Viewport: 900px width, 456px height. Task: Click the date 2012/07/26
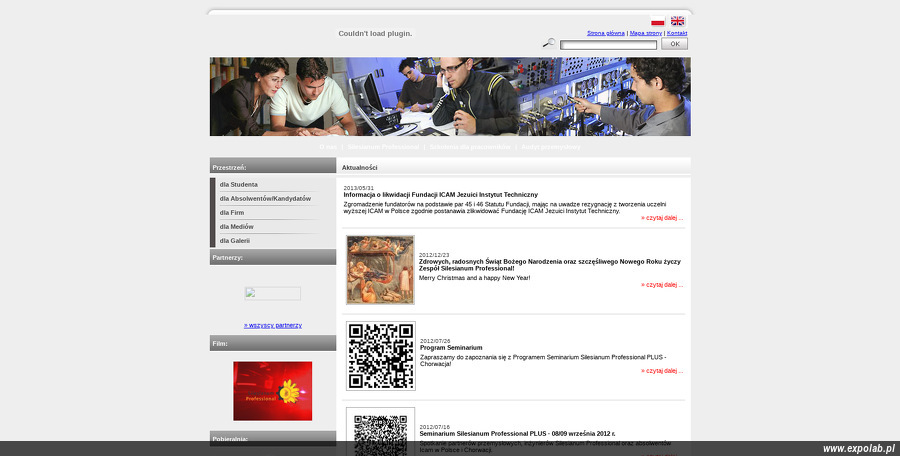pyautogui.click(x=435, y=341)
